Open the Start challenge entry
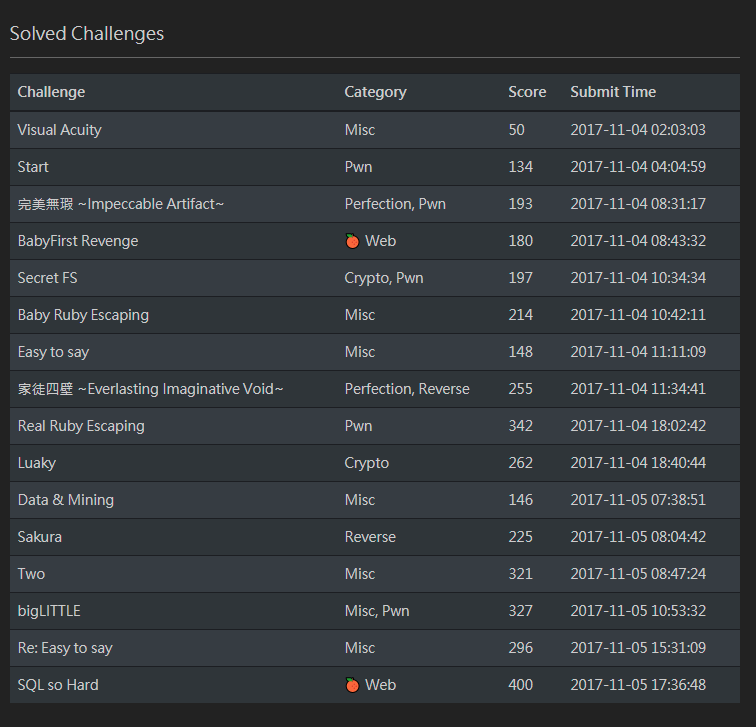Screen dimensions: 756x727 click(x=33, y=167)
